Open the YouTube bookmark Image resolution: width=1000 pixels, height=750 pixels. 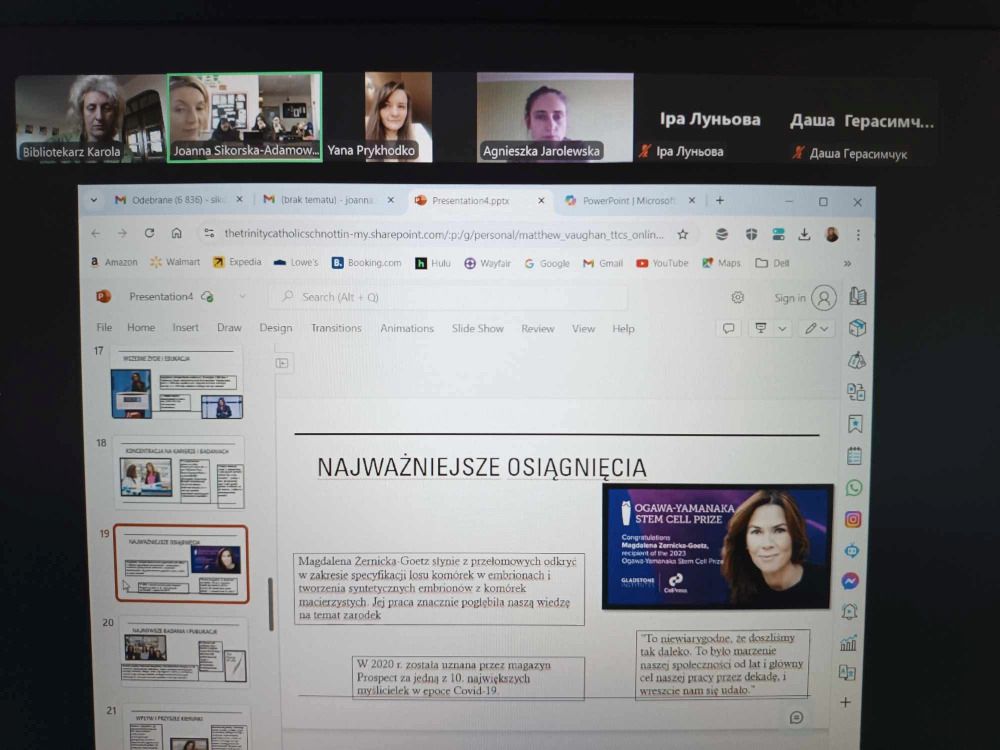point(662,263)
